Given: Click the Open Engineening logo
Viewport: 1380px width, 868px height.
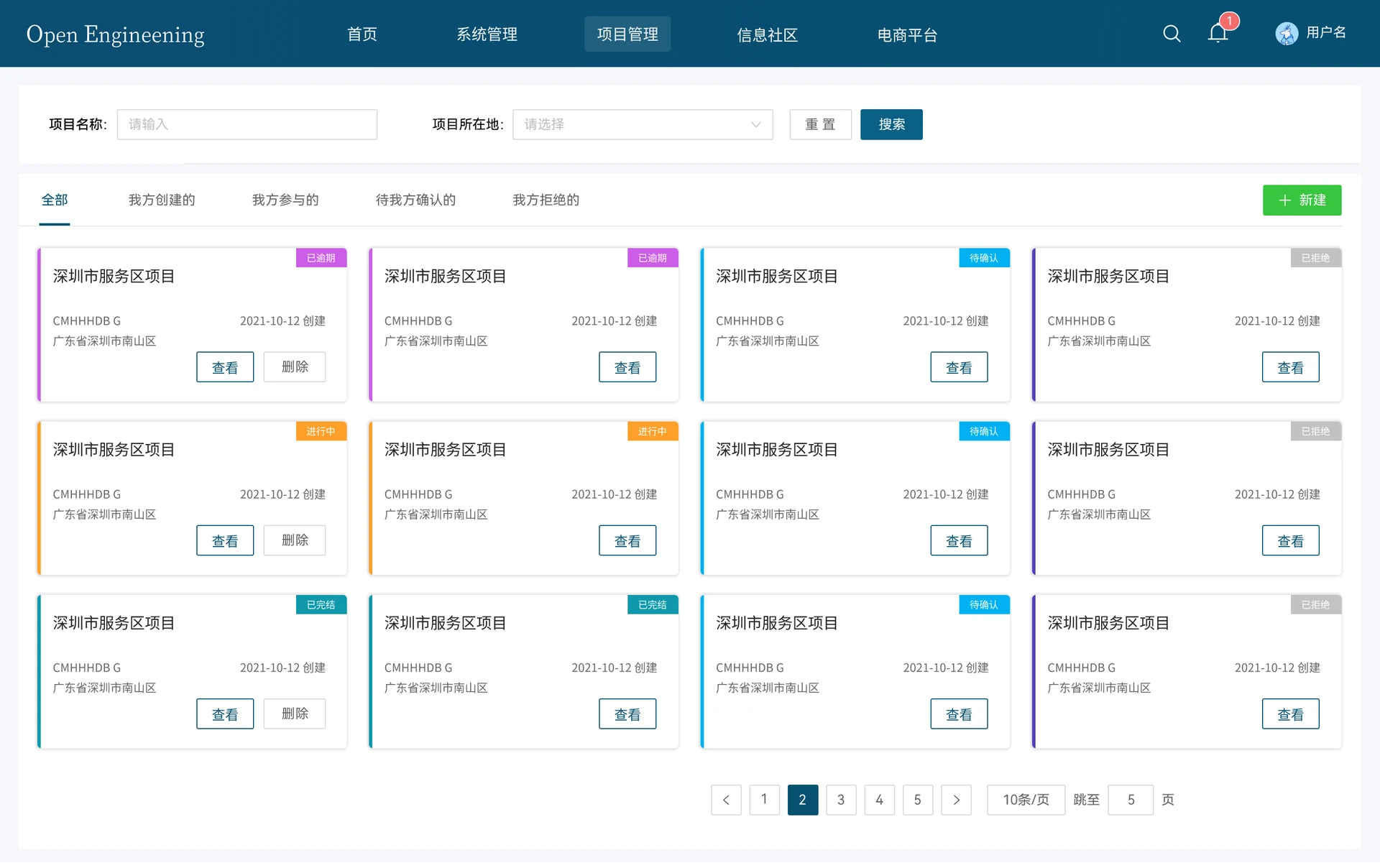Looking at the screenshot, I should coord(116,34).
